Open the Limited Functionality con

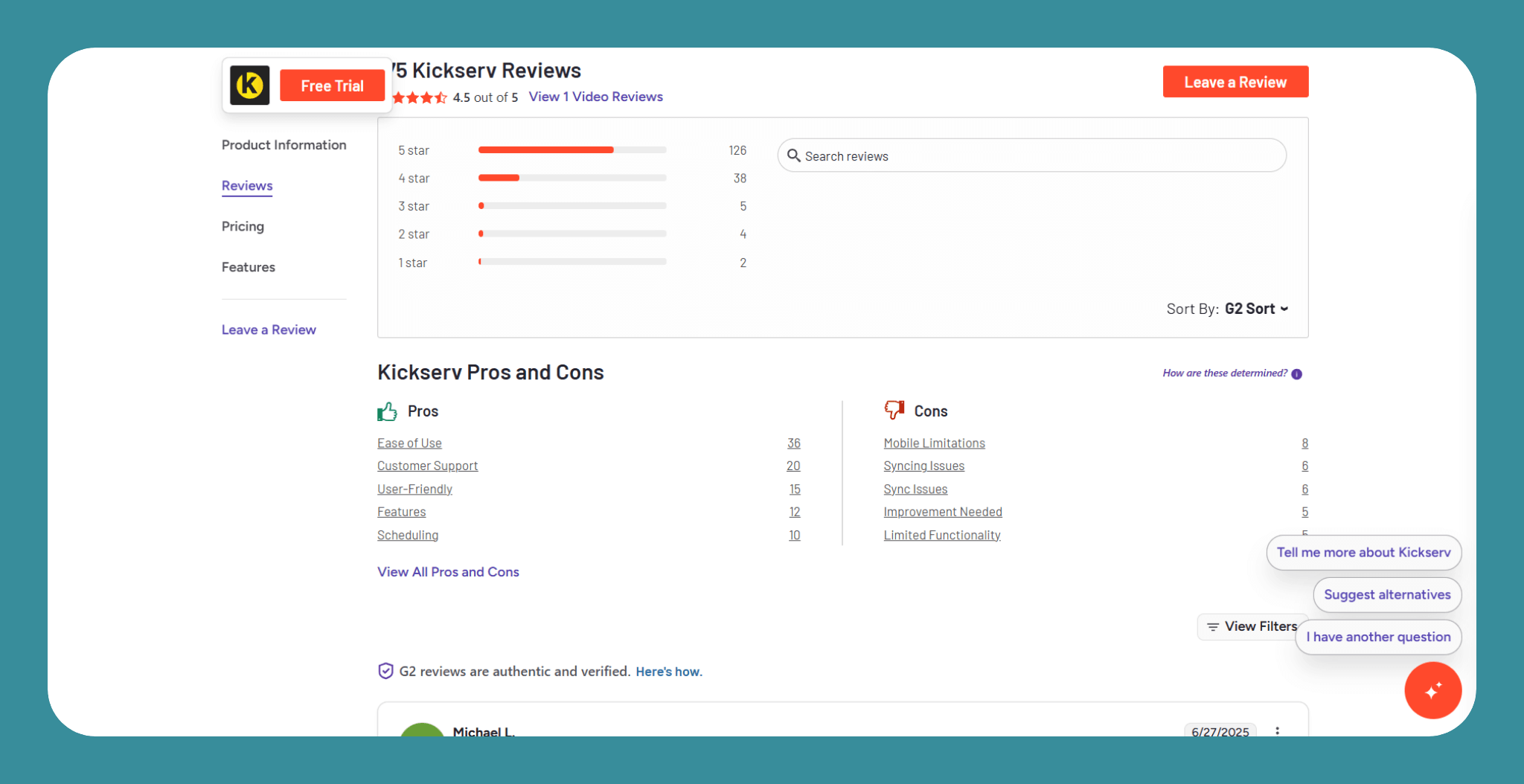coord(942,536)
